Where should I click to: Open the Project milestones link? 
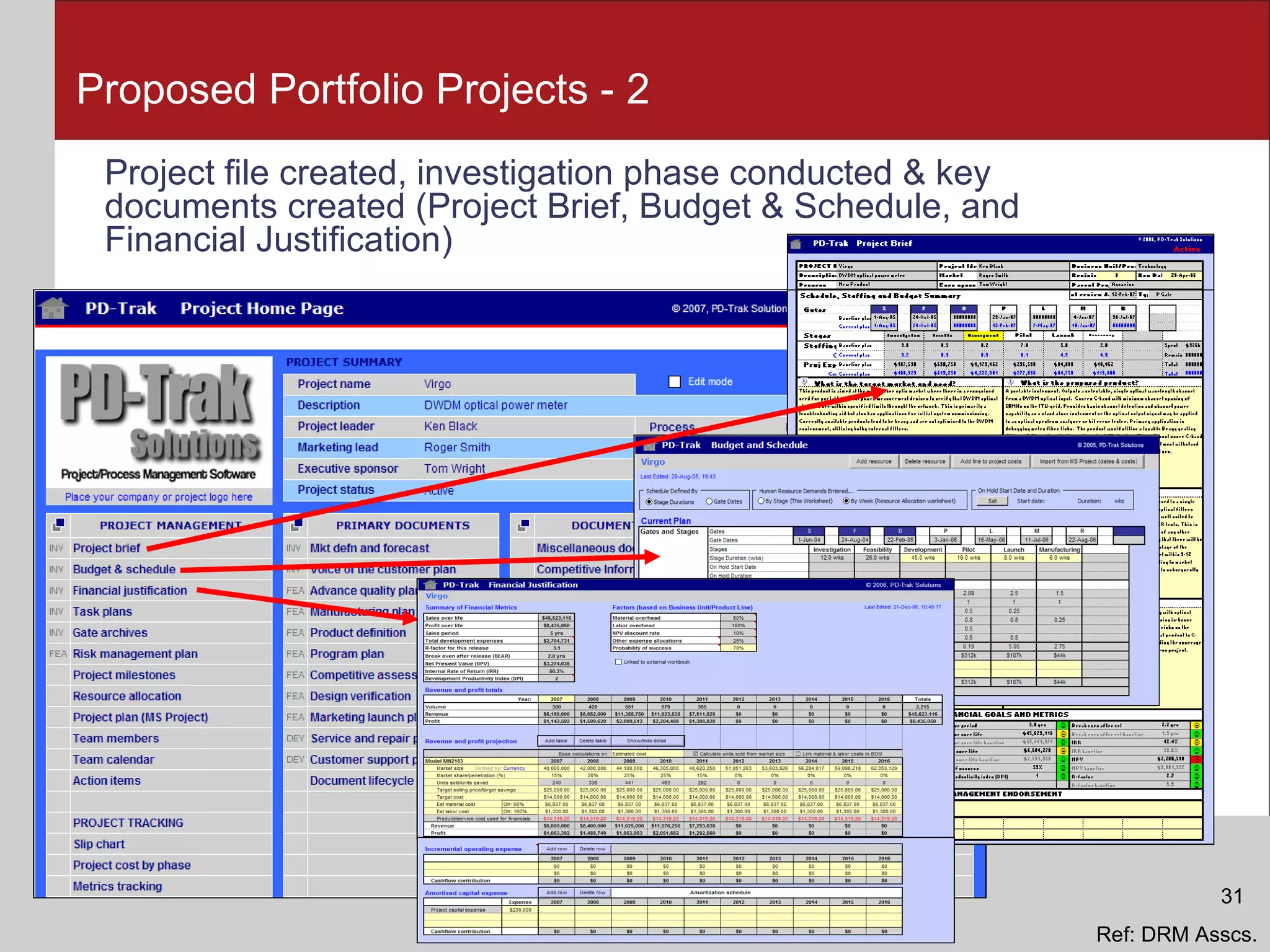[x=124, y=675]
